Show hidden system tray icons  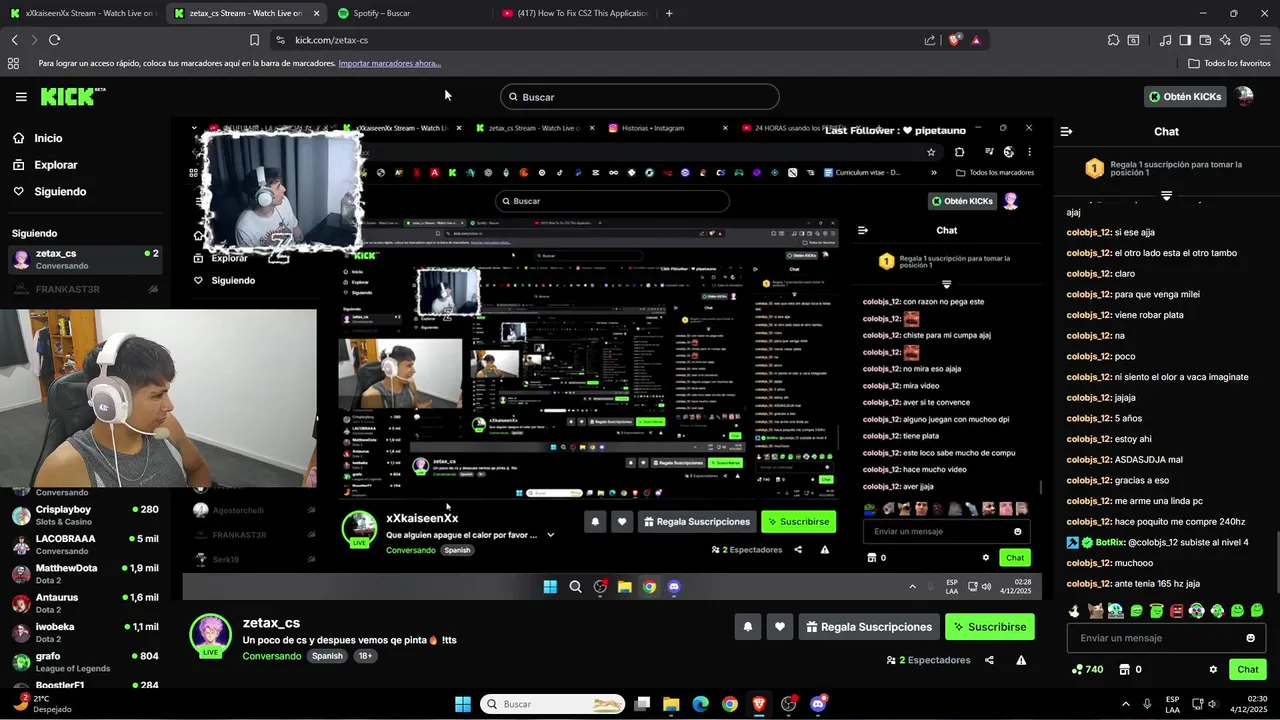tap(1125, 704)
